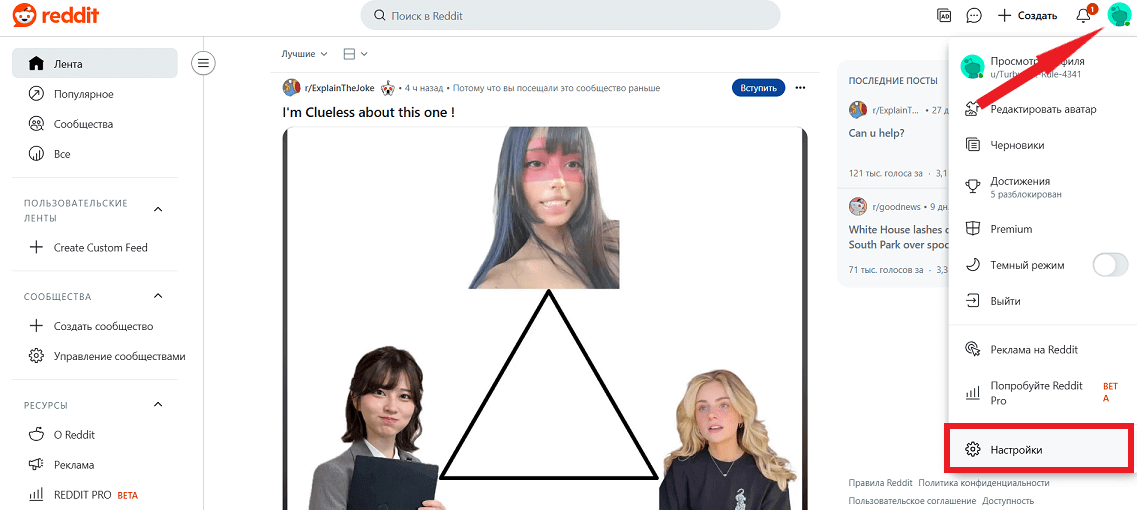The height and width of the screenshot is (510, 1137).
Task: Collapse the Сообщества sidebar section
Action: point(159,296)
